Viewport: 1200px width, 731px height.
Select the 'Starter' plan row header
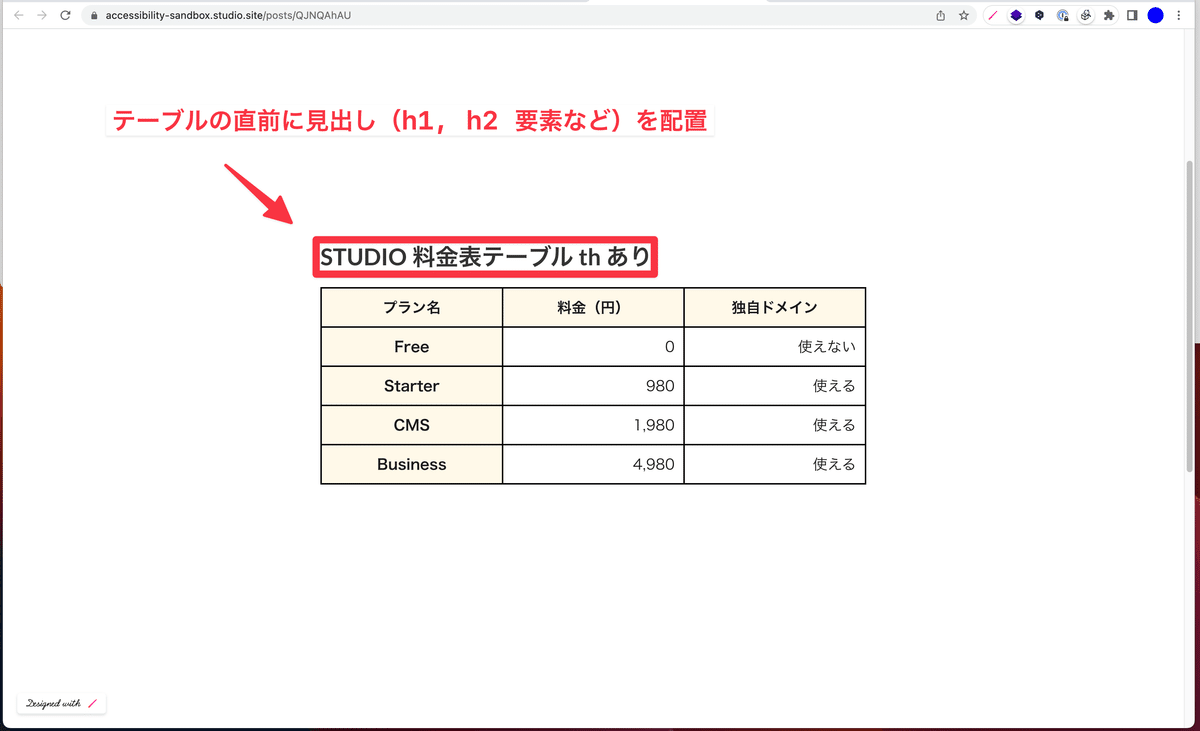pyautogui.click(x=412, y=386)
